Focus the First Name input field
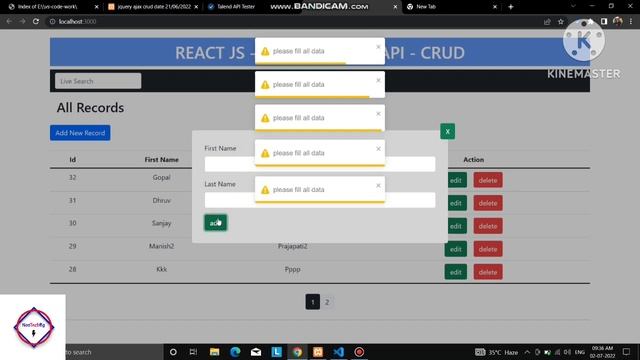The width and height of the screenshot is (640, 360). (x=320, y=164)
